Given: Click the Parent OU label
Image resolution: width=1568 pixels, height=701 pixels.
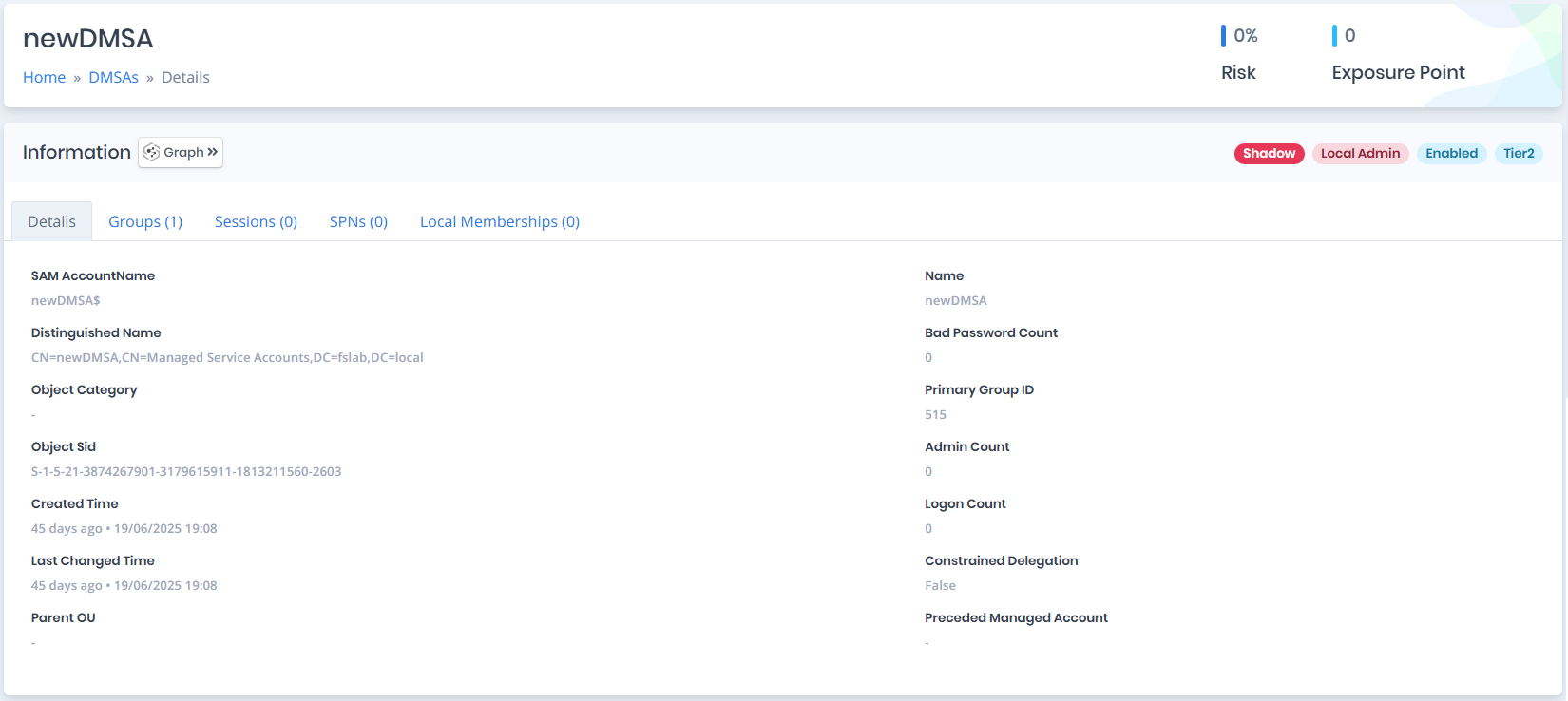Looking at the screenshot, I should coord(64,617).
